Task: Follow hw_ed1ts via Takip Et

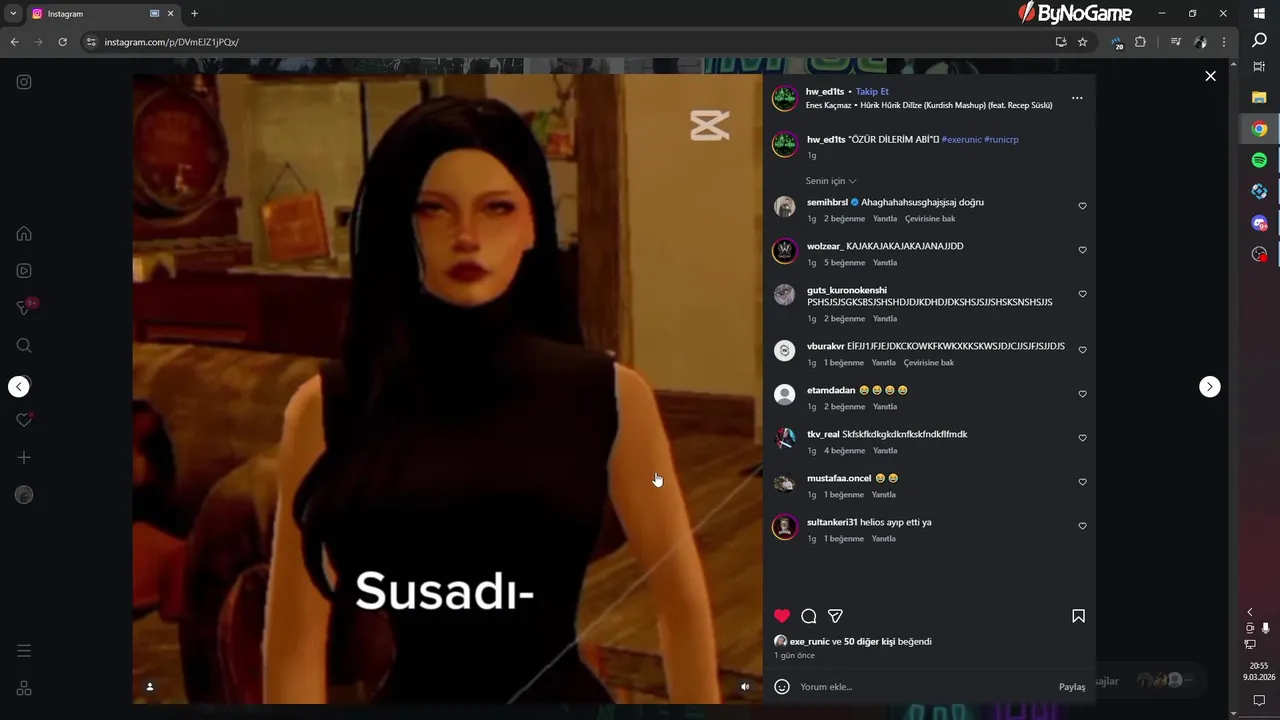Action: click(872, 91)
